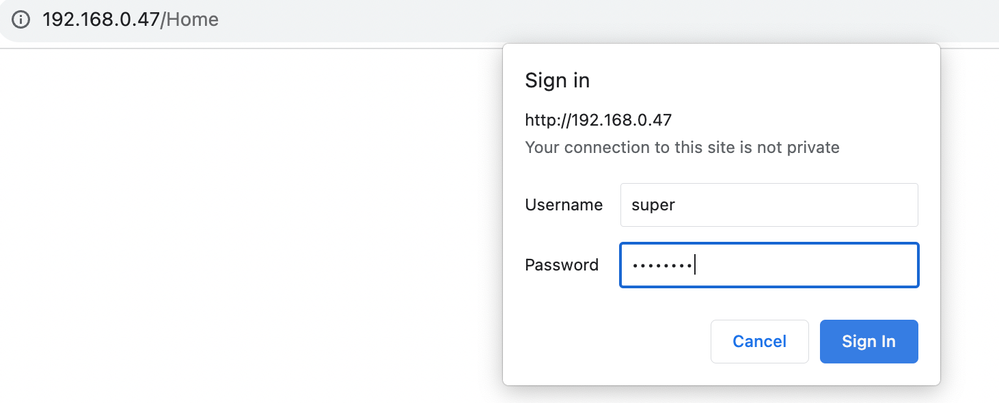The image size is (999, 403).
Task: Click the word "super" in the Username field
Action: [653, 205]
